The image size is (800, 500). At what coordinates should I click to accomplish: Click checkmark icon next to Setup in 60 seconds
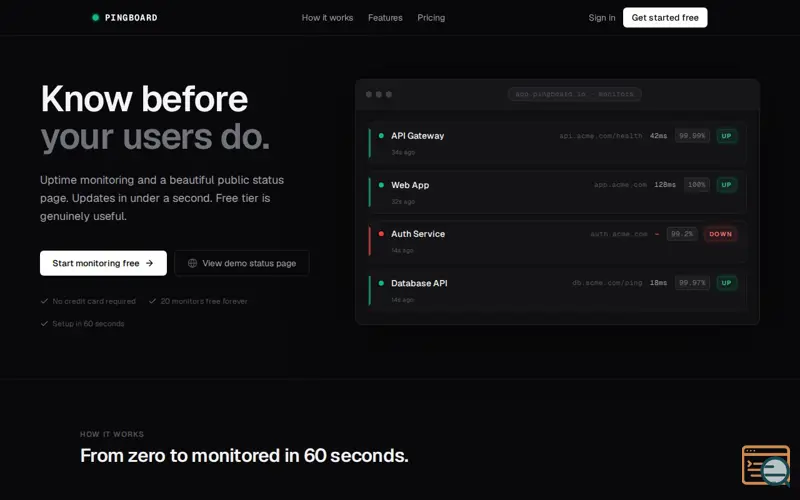(x=44, y=323)
